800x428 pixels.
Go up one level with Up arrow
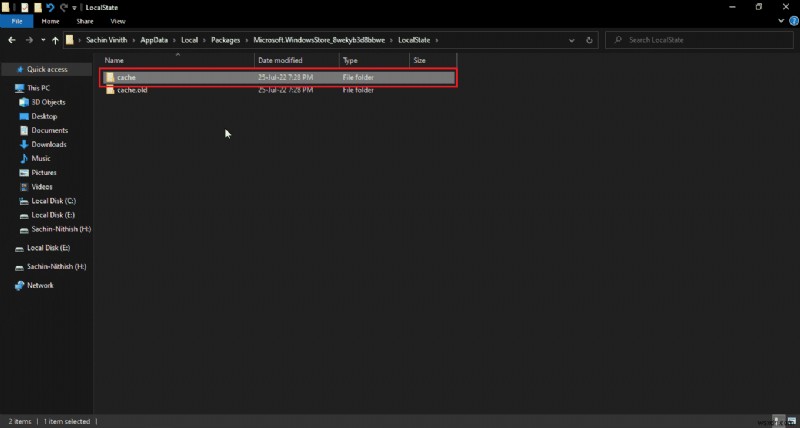[55, 40]
